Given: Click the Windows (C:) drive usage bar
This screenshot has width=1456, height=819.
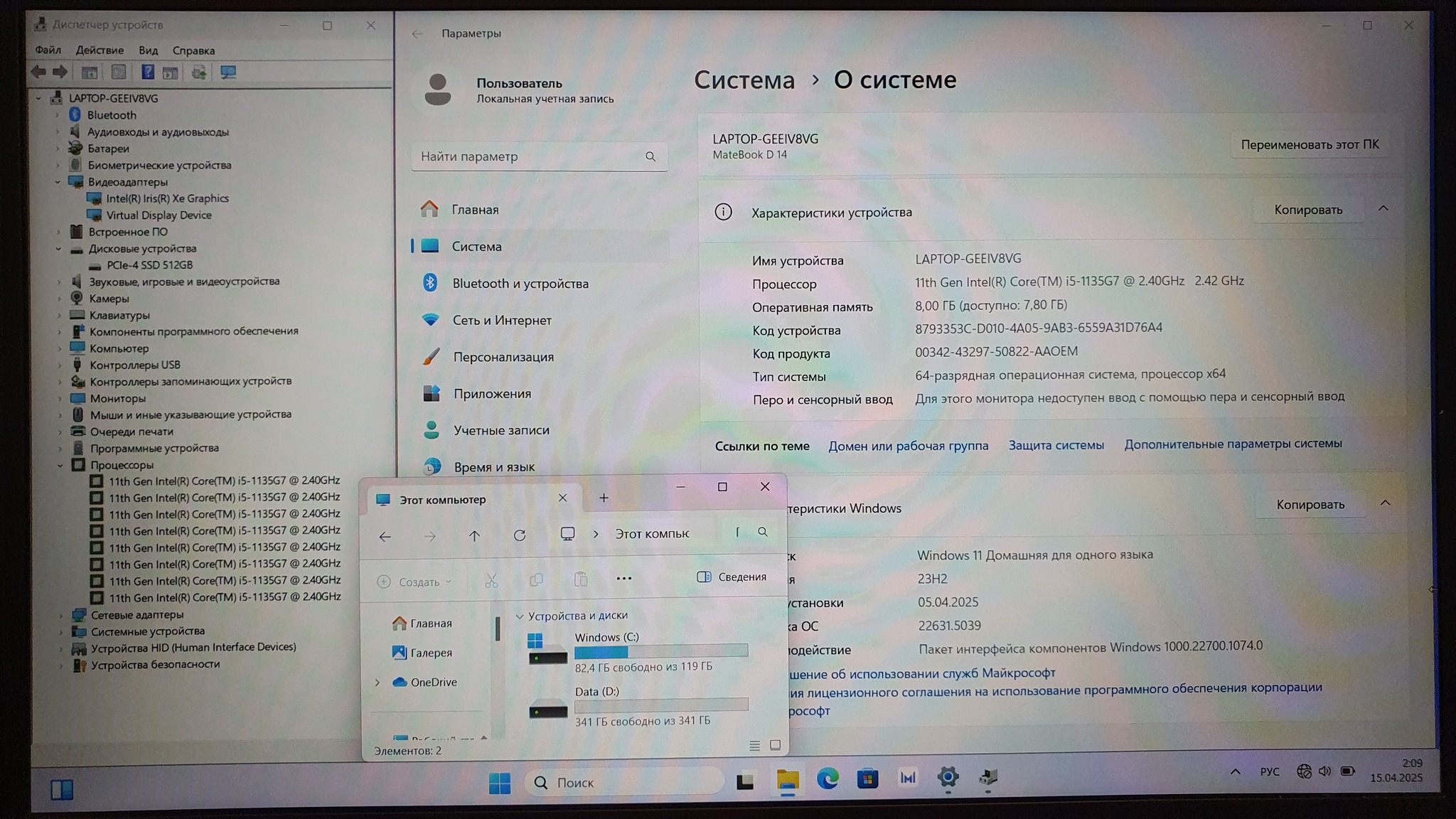Looking at the screenshot, I should click(x=660, y=651).
